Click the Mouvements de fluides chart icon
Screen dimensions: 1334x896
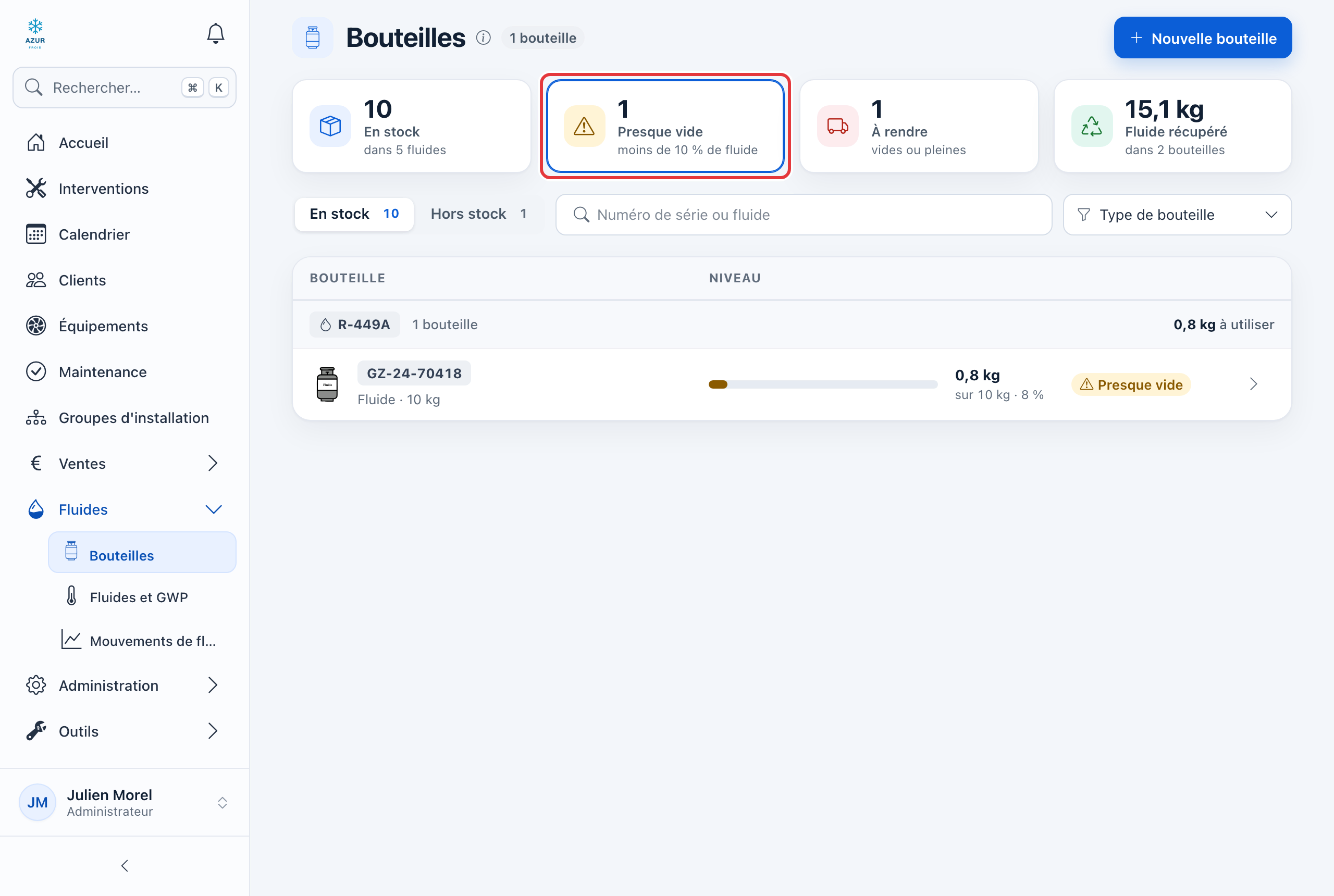click(x=71, y=639)
